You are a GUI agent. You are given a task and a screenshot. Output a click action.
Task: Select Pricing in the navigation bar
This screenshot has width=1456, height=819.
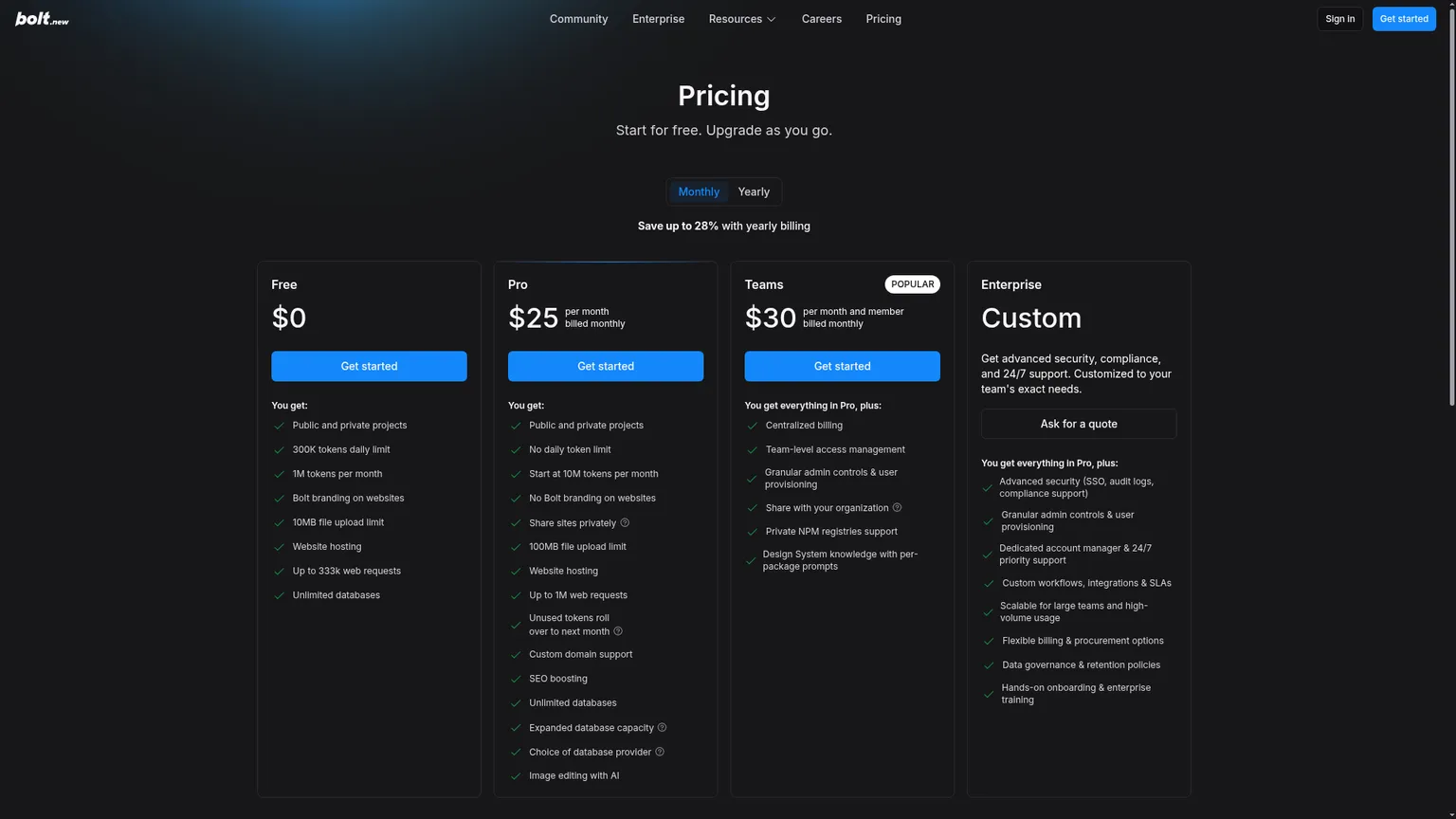(x=883, y=19)
